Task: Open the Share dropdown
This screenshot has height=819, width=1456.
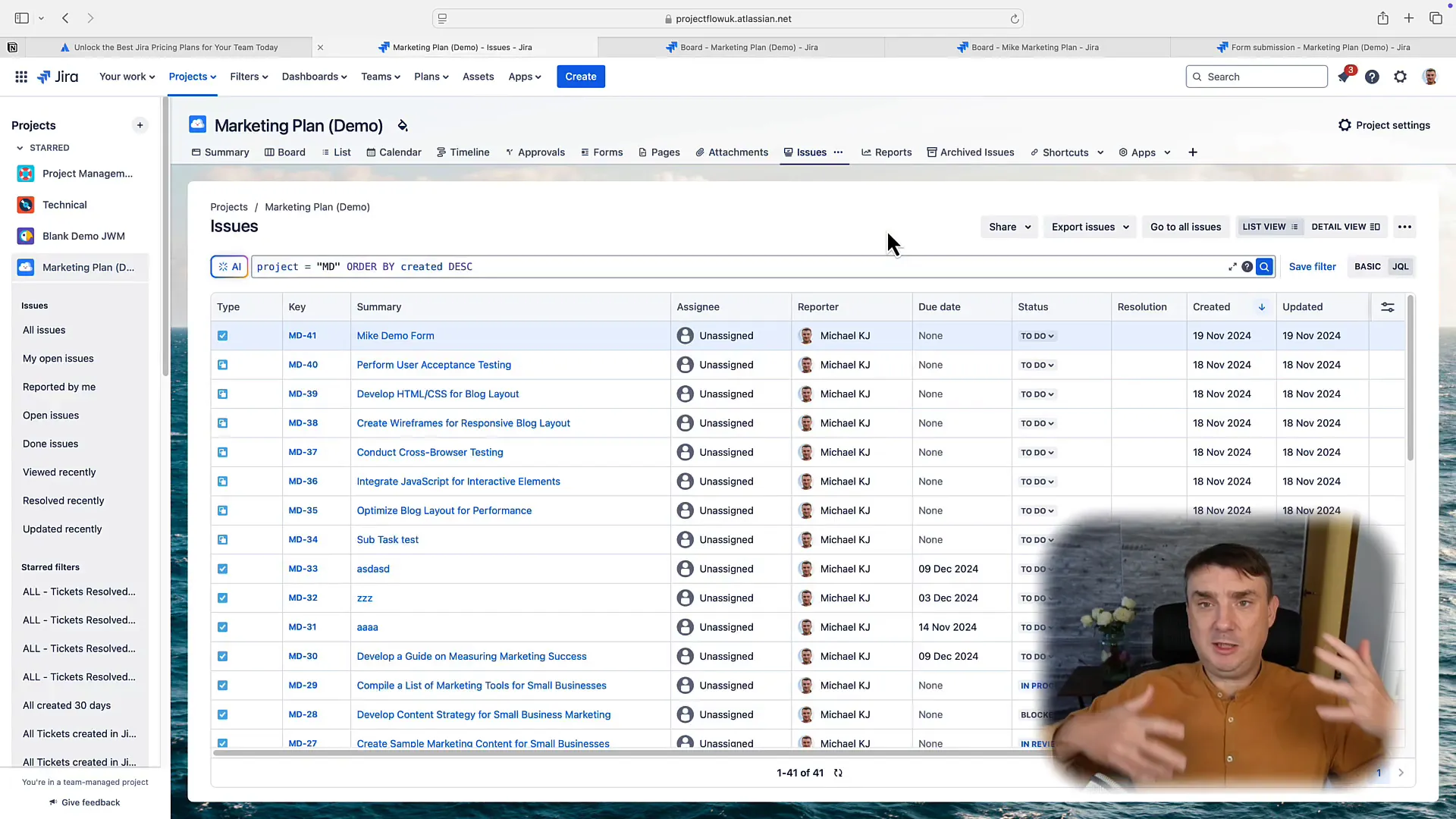Action: 1009,227
